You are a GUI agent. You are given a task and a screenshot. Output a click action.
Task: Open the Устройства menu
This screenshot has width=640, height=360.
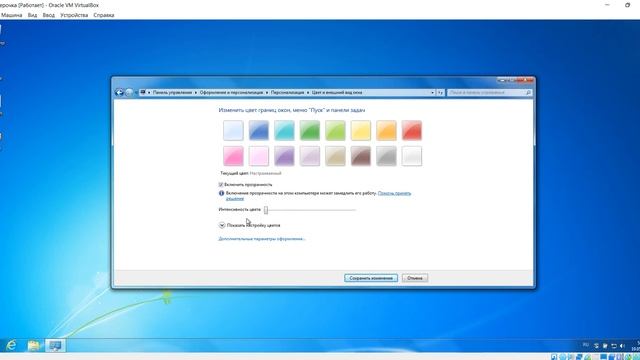74,15
